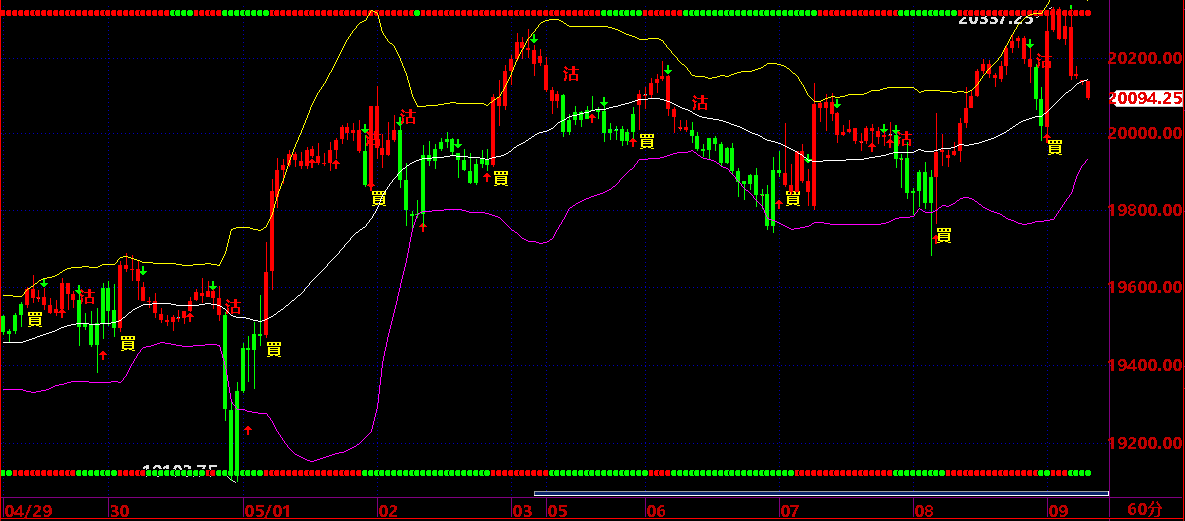Click the 19400.00 price axis label
Image resolution: width=1185 pixels, height=521 pixels.
pos(1145,365)
